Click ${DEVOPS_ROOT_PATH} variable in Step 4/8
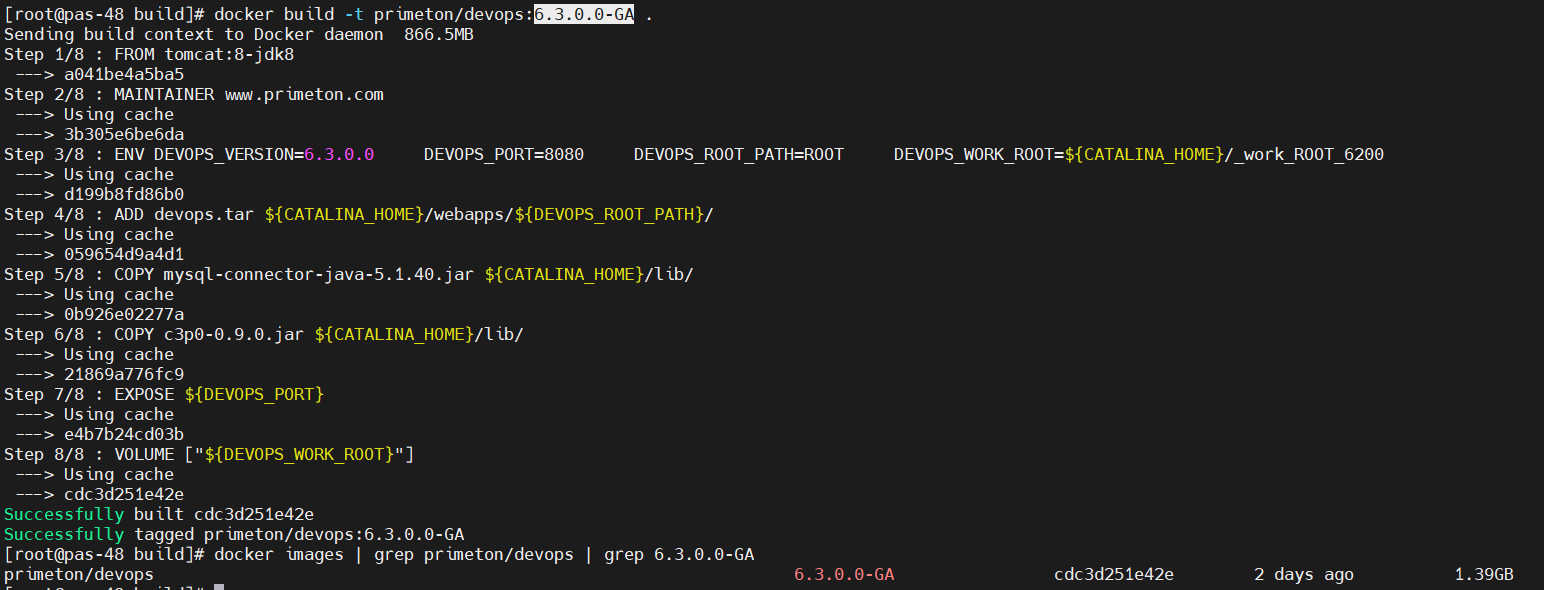Viewport: 1544px width, 590px height. (x=609, y=214)
